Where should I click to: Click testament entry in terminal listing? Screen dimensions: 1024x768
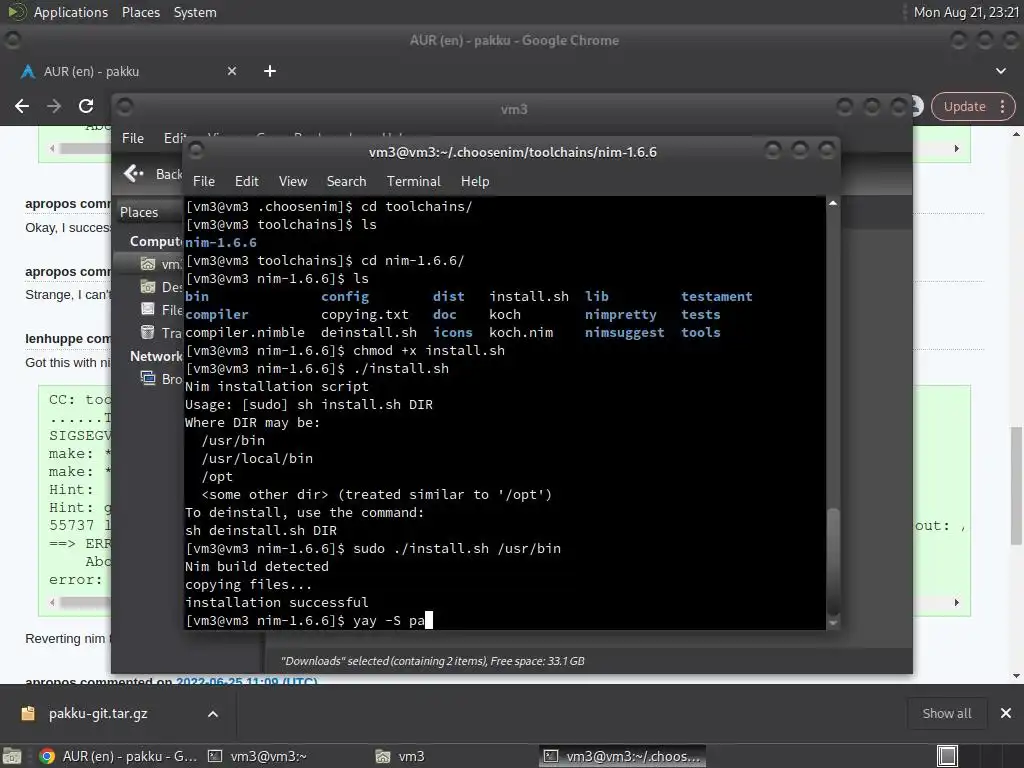tap(716, 296)
